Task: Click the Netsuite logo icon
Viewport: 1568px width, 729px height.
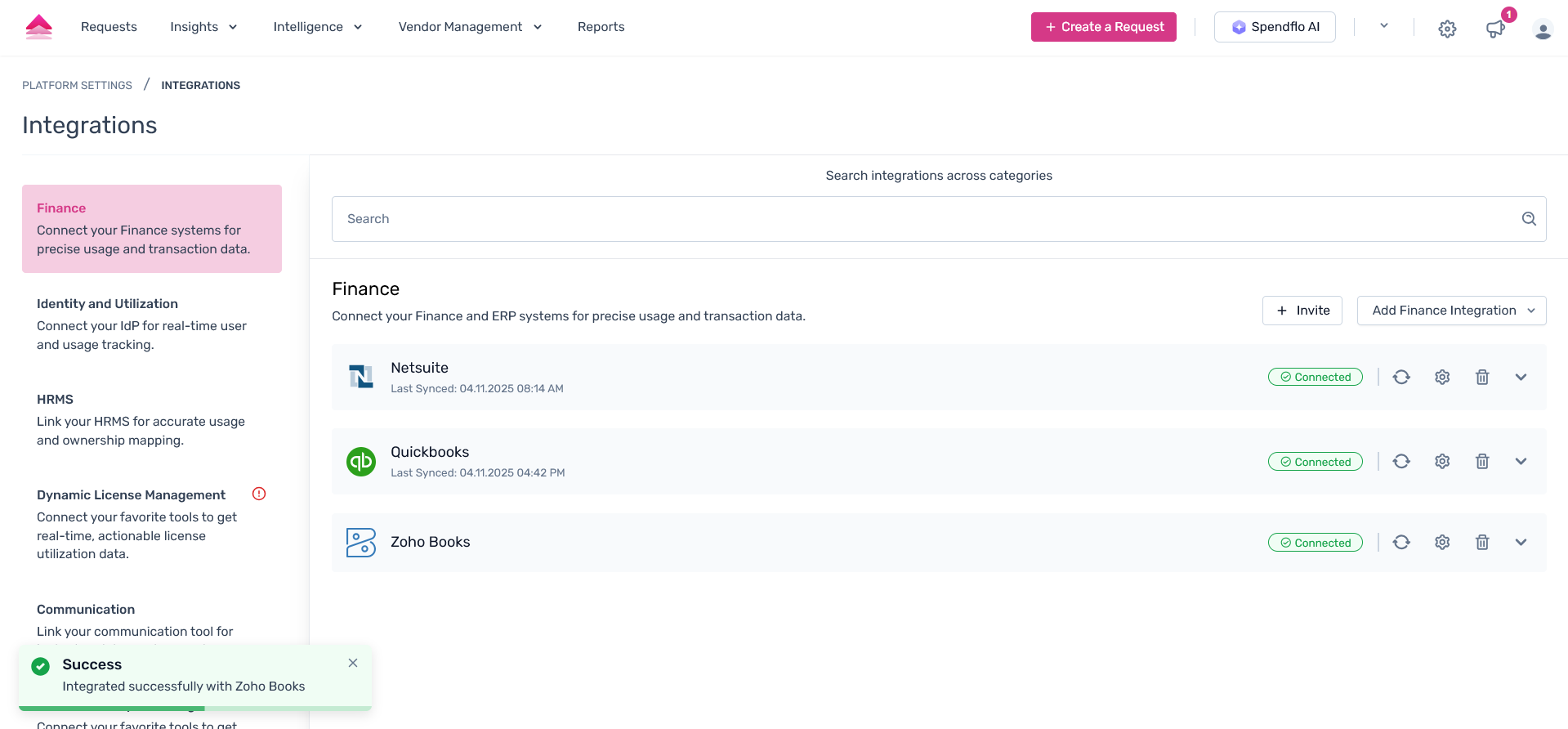Action: pos(361,377)
